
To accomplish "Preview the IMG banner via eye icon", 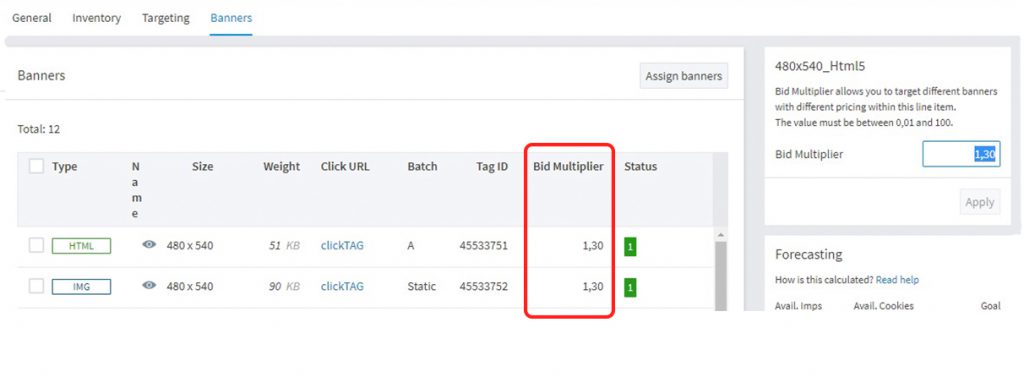I will point(149,285).
